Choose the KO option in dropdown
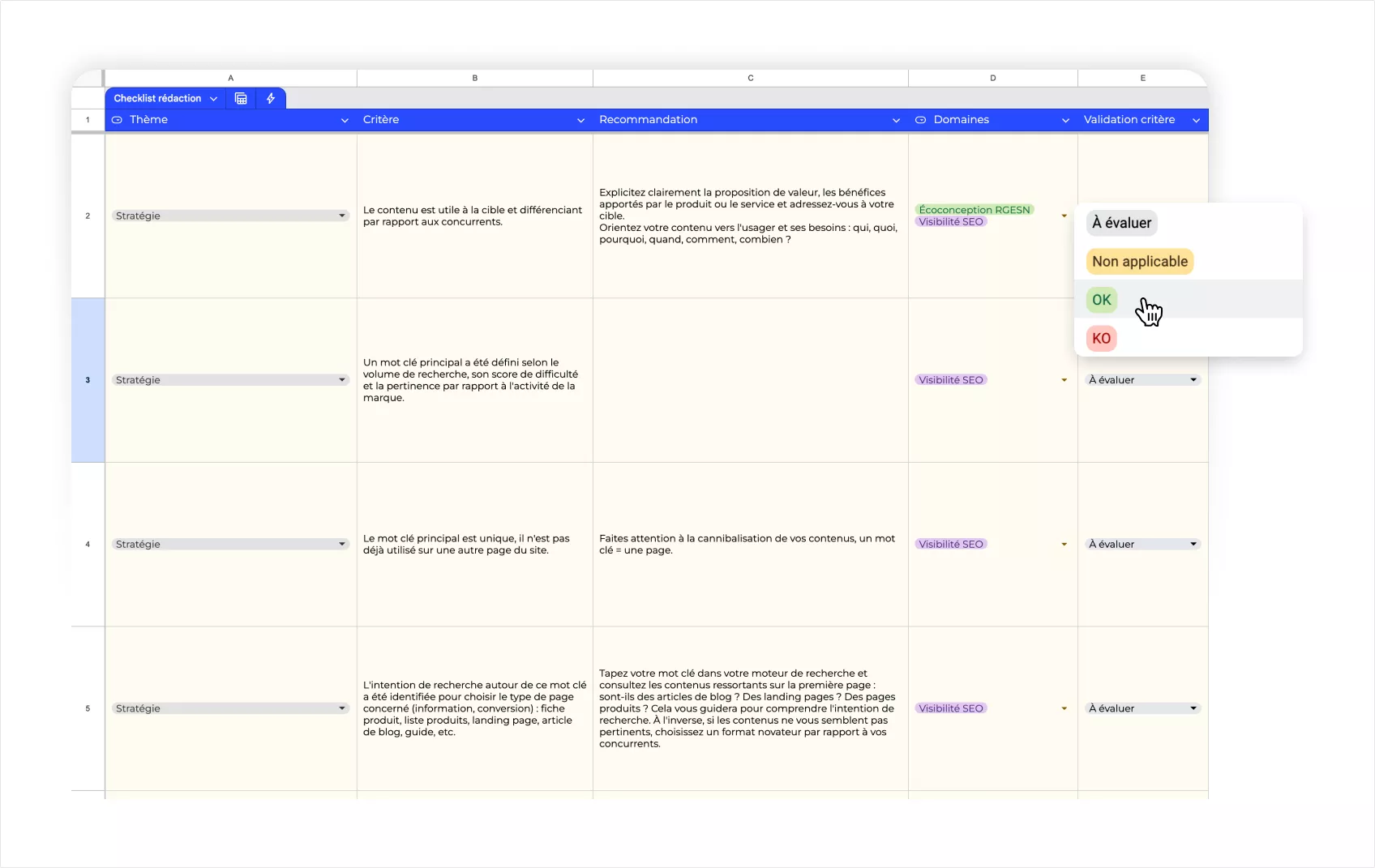 1101,339
